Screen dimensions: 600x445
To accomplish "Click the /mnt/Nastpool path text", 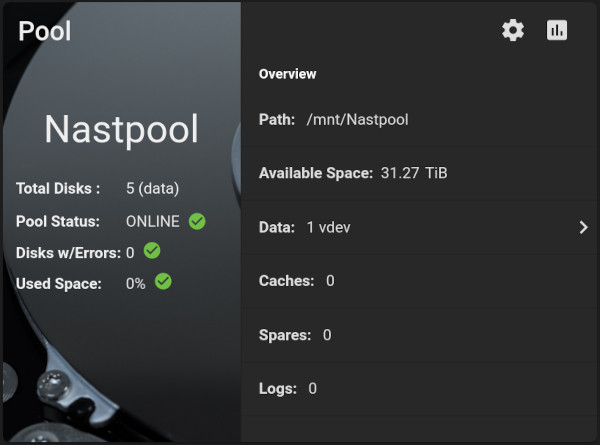I will pyautogui.click(x=357, y=120).
